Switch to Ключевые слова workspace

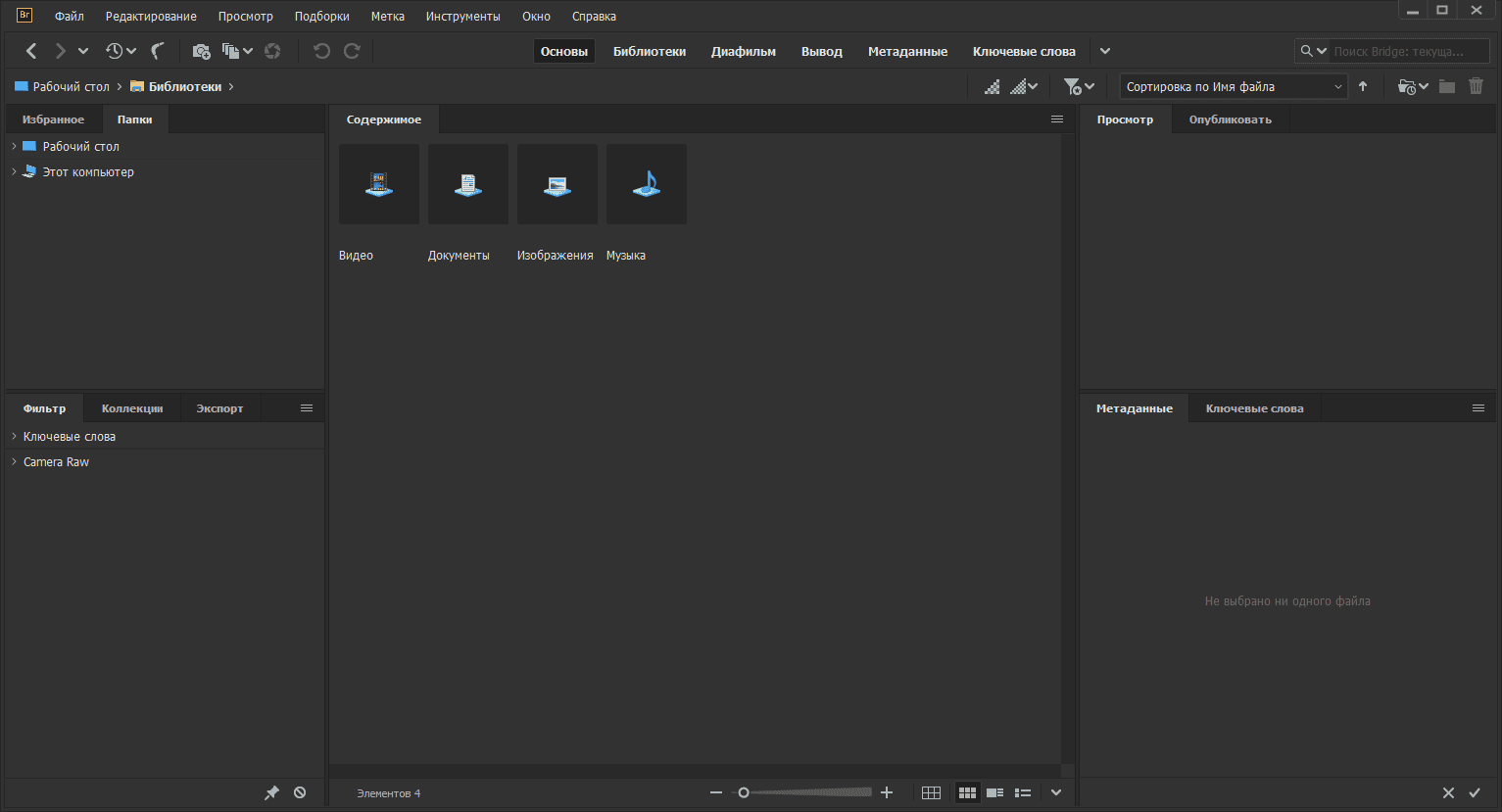1025,51
